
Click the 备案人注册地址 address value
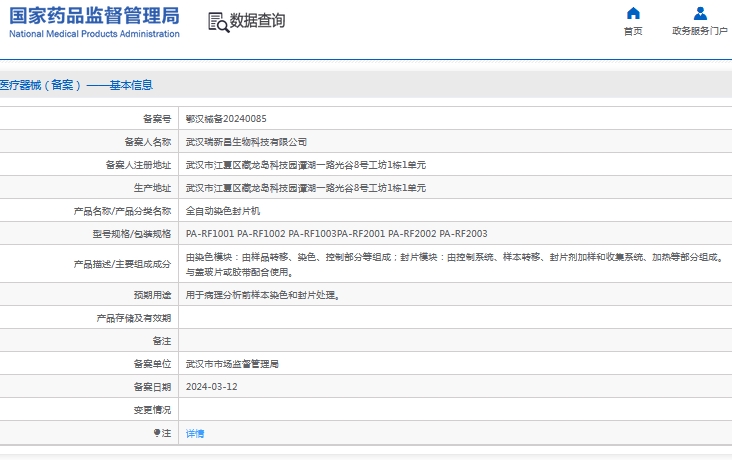coord(306,165)
